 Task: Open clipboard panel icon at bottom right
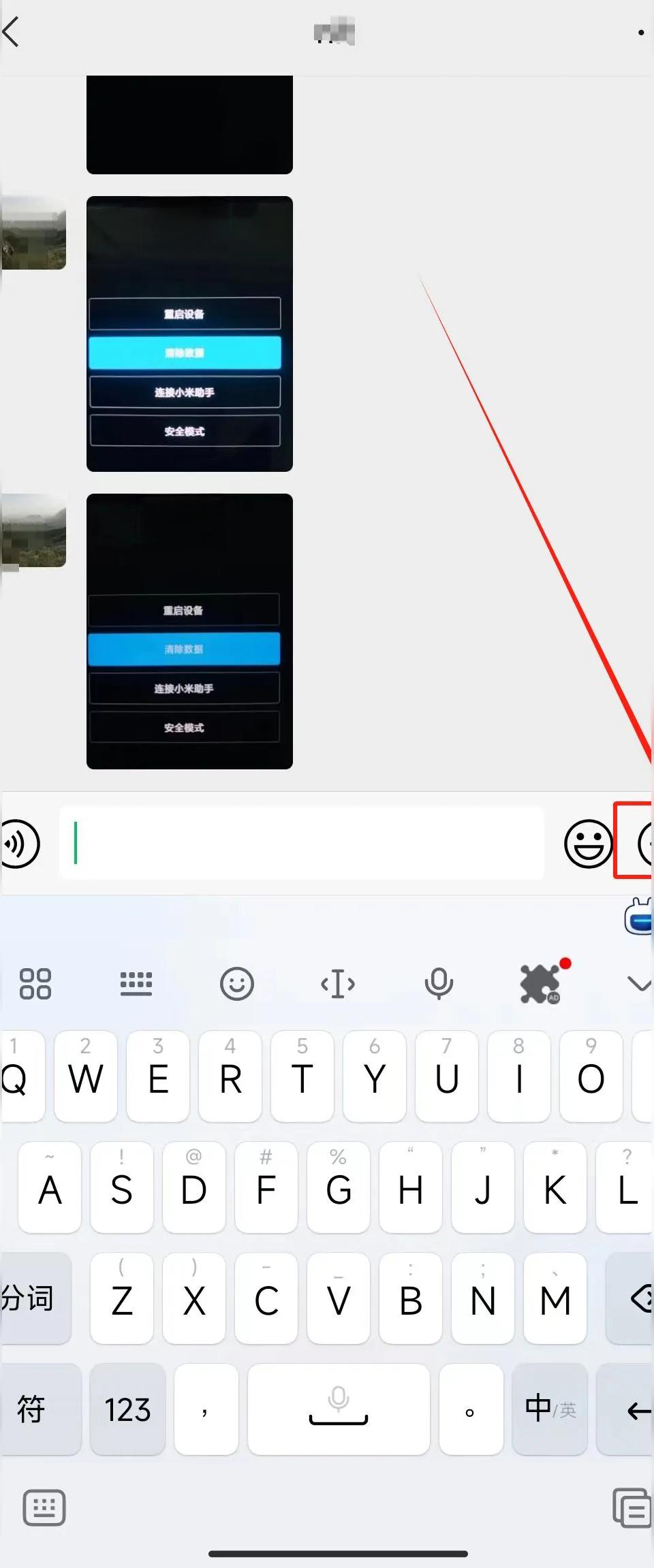pos(632,1507)
